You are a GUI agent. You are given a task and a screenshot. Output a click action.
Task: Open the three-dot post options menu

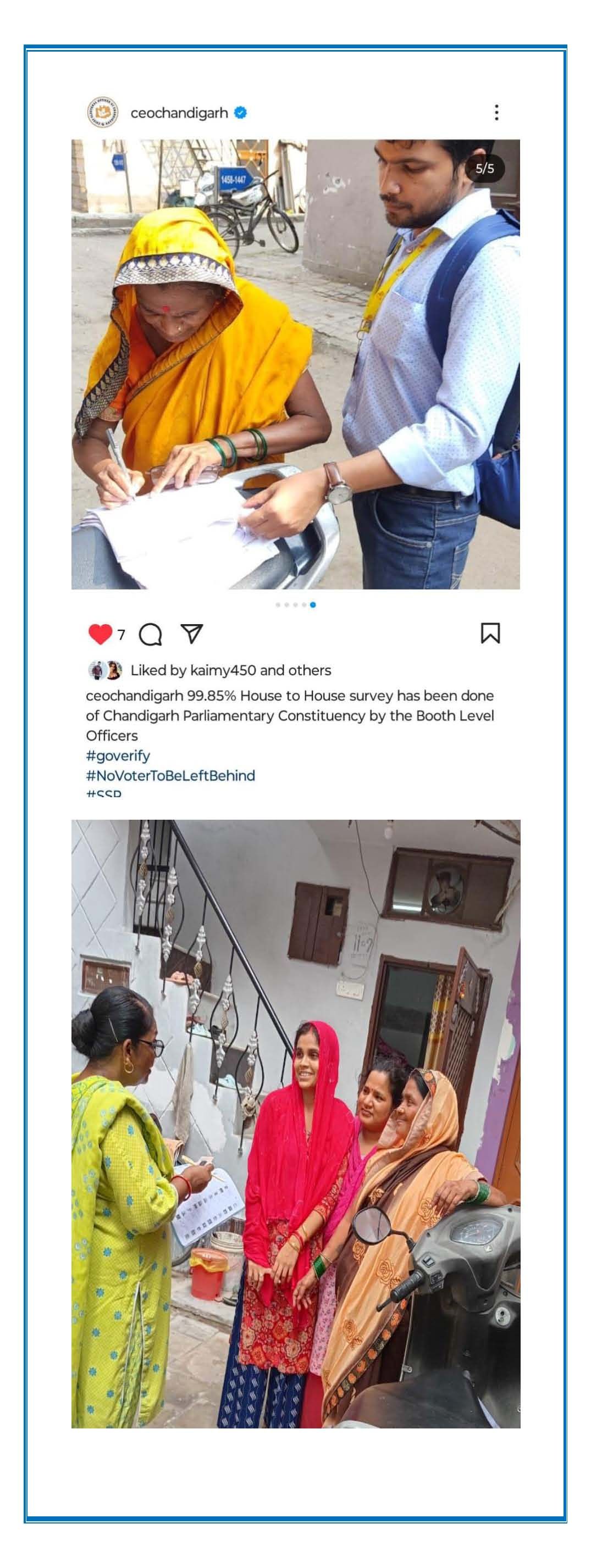pyautogui.click(x=496, y=113)
